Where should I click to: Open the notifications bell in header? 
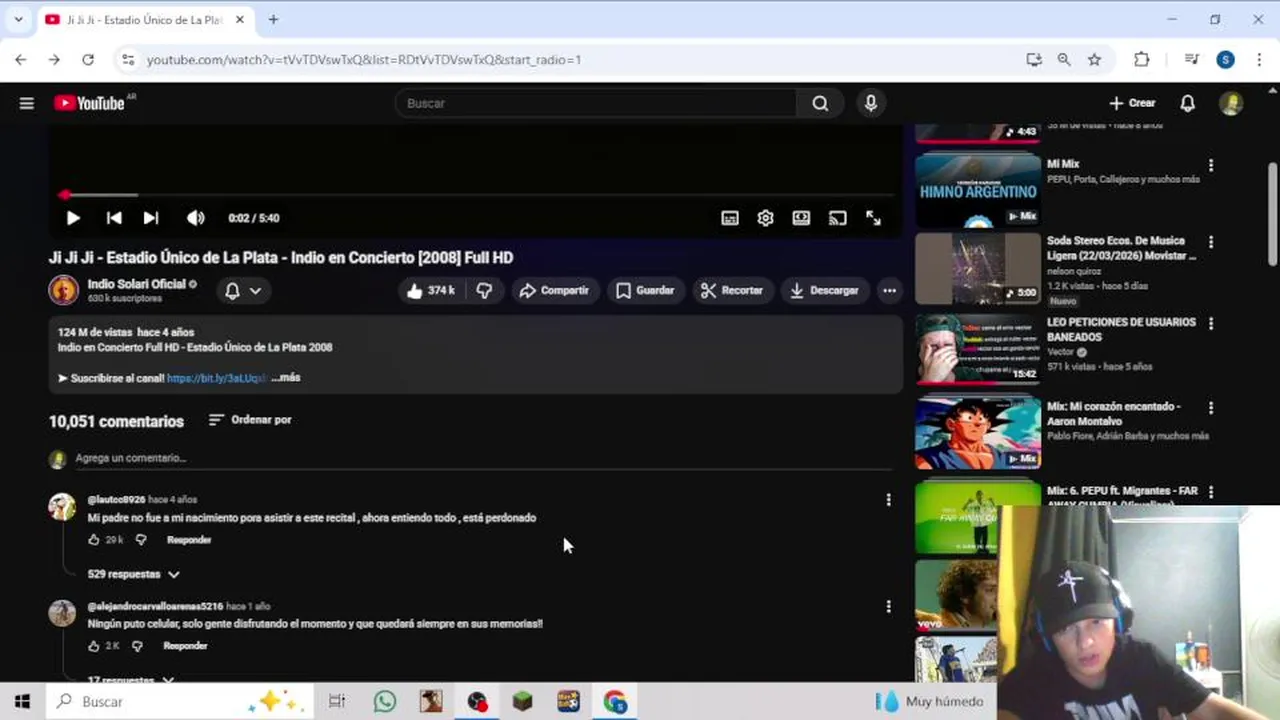(x=1187, y=103)
